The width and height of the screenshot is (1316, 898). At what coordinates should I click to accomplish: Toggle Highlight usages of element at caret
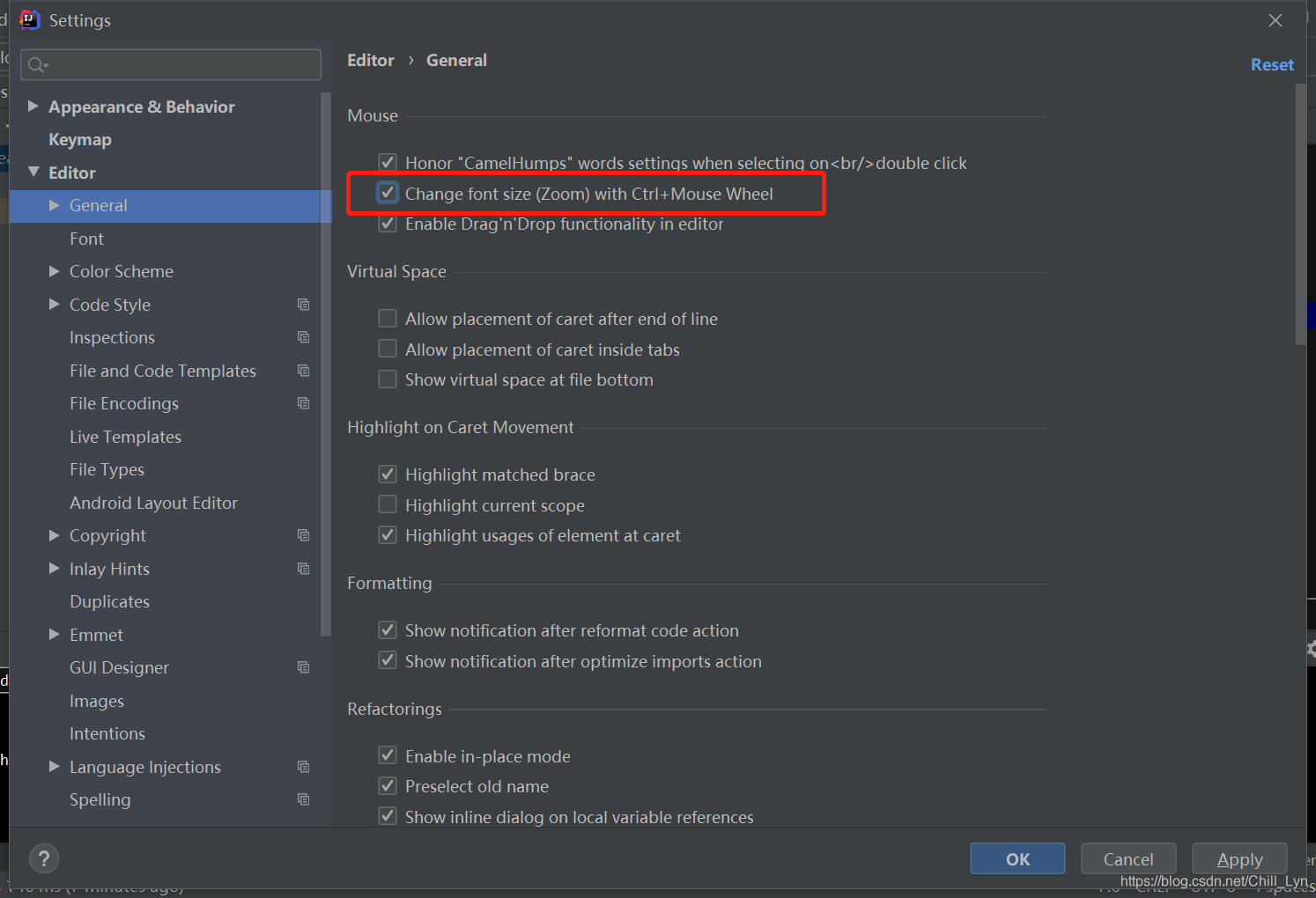coord(388,535)
